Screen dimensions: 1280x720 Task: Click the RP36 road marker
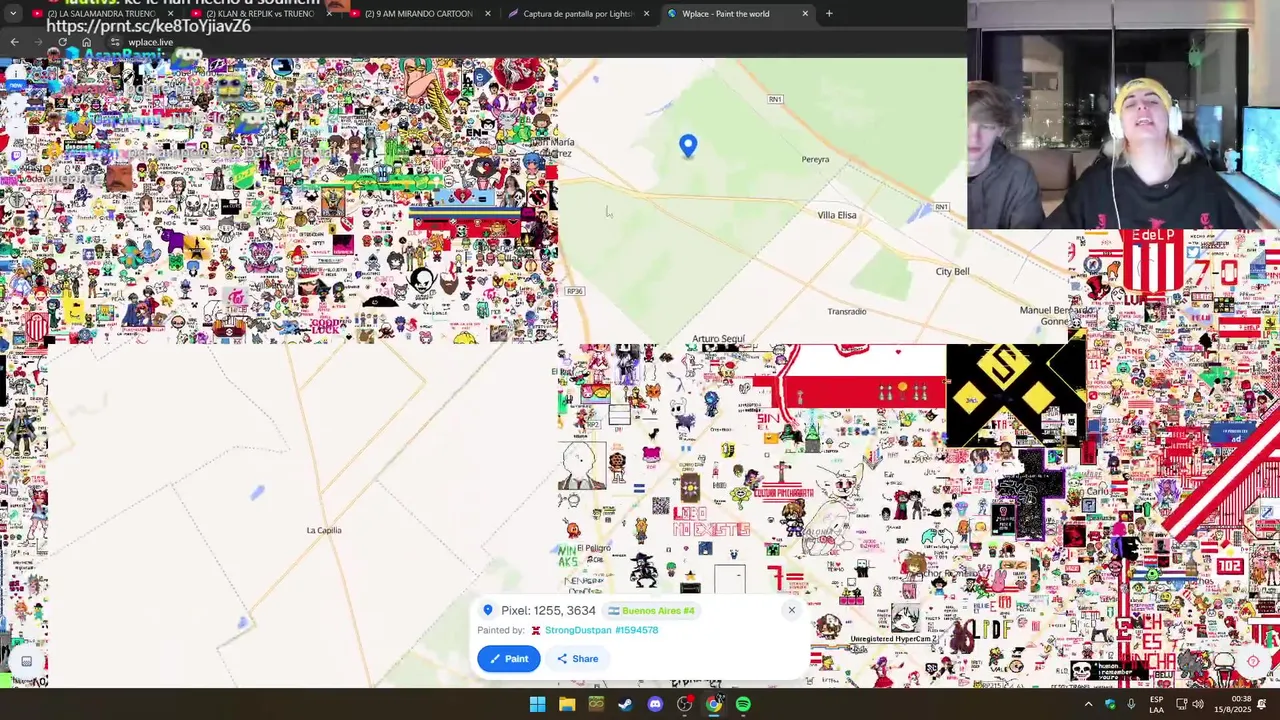click(x=574, y=291)
